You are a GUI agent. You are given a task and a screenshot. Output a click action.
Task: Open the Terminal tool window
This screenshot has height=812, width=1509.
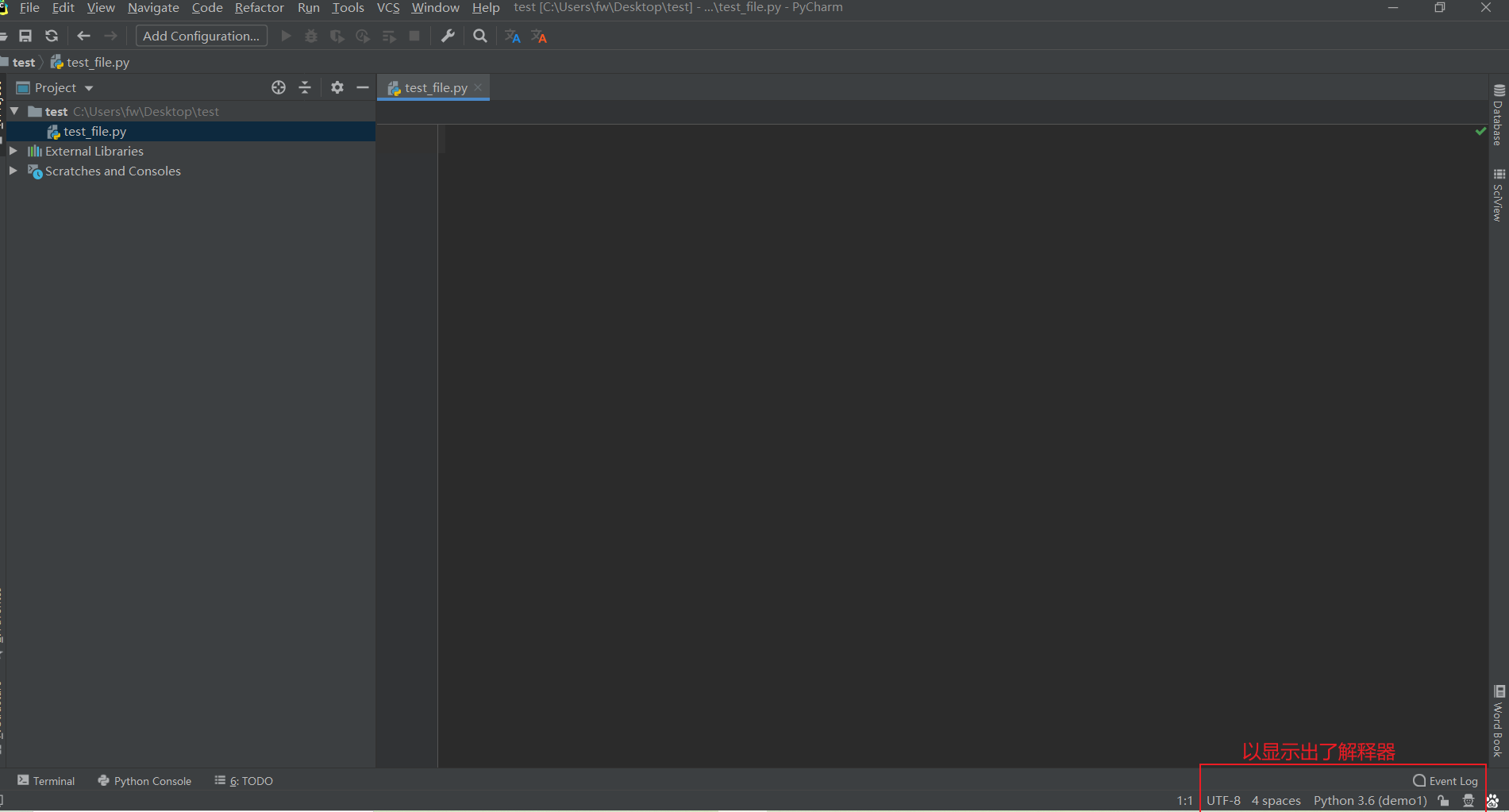coord(46,781)
